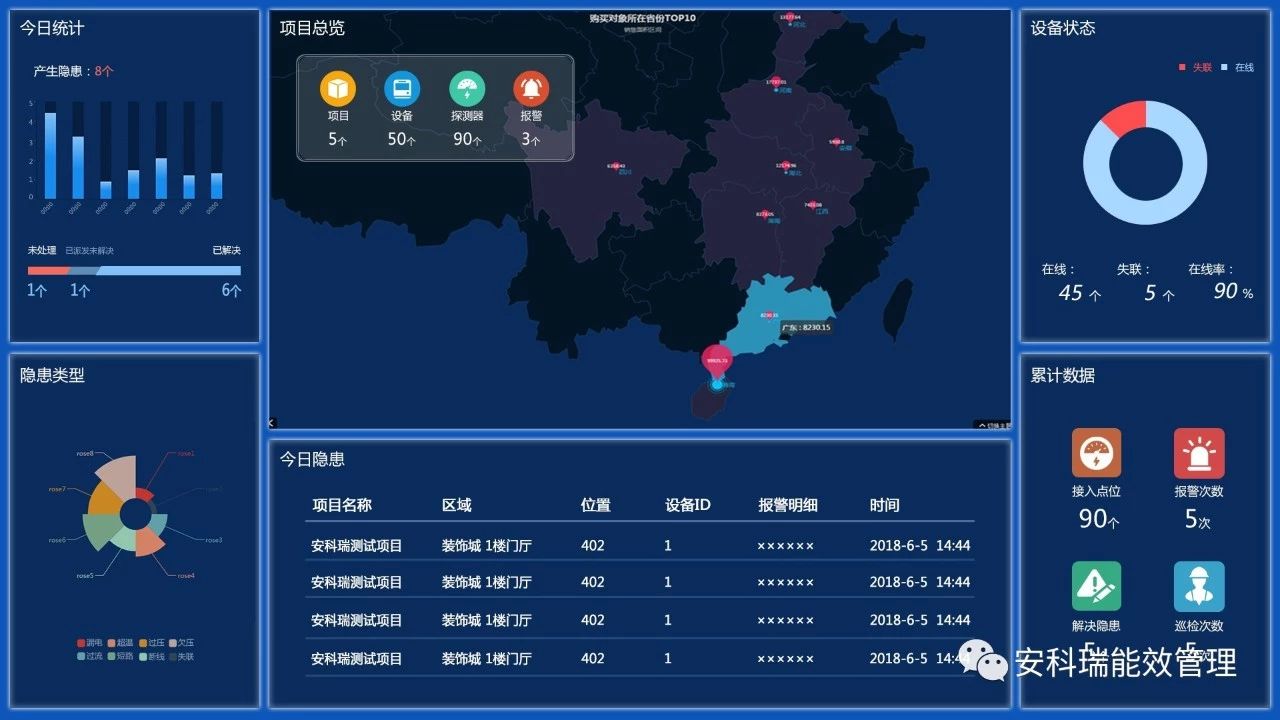Toggle the 在线 legend in 设备状态
This screenshot has width=1280, height=720.
coord(1238,67)
